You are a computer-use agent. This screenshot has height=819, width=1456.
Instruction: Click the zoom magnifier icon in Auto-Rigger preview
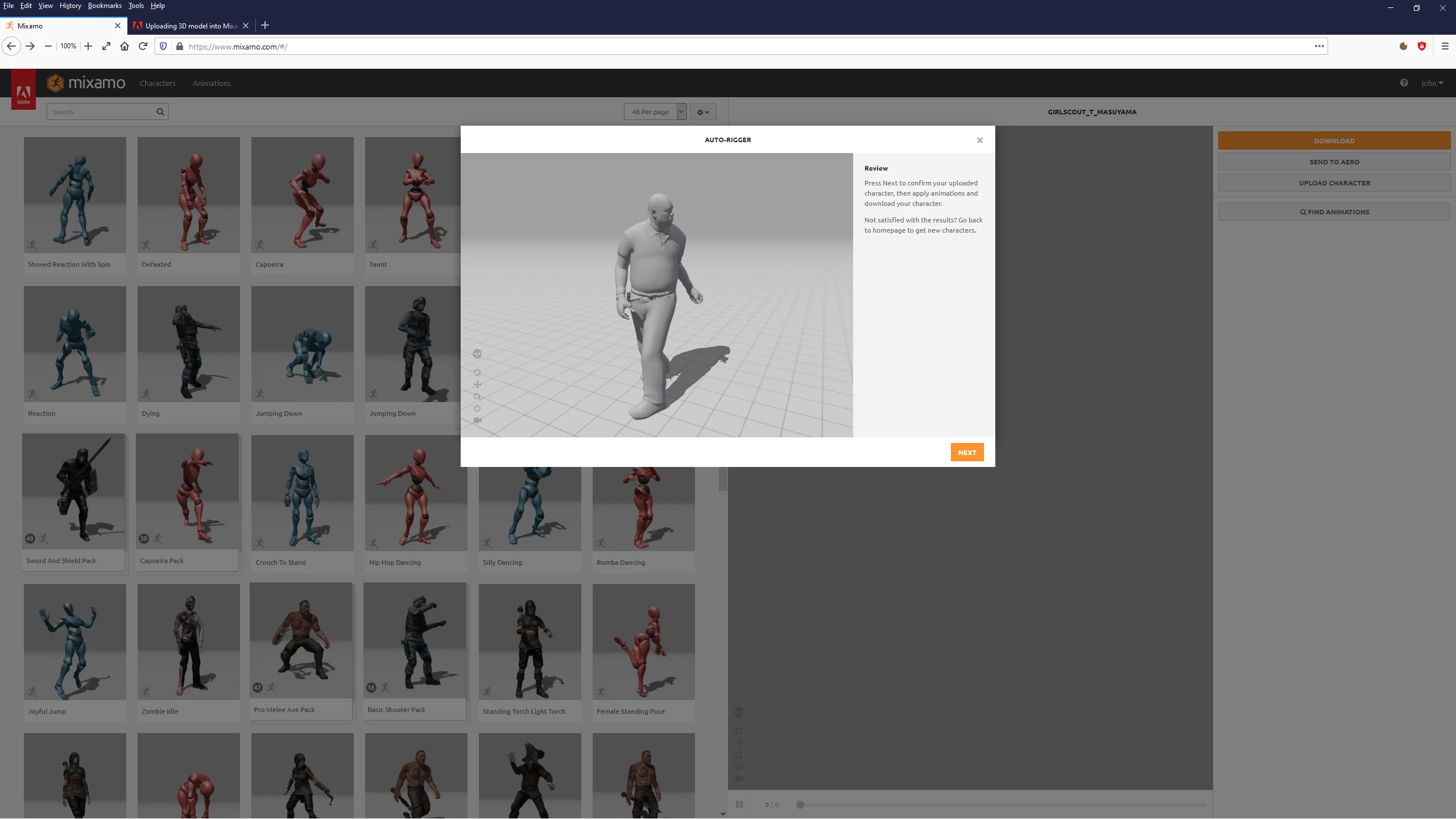coord(477,396)
